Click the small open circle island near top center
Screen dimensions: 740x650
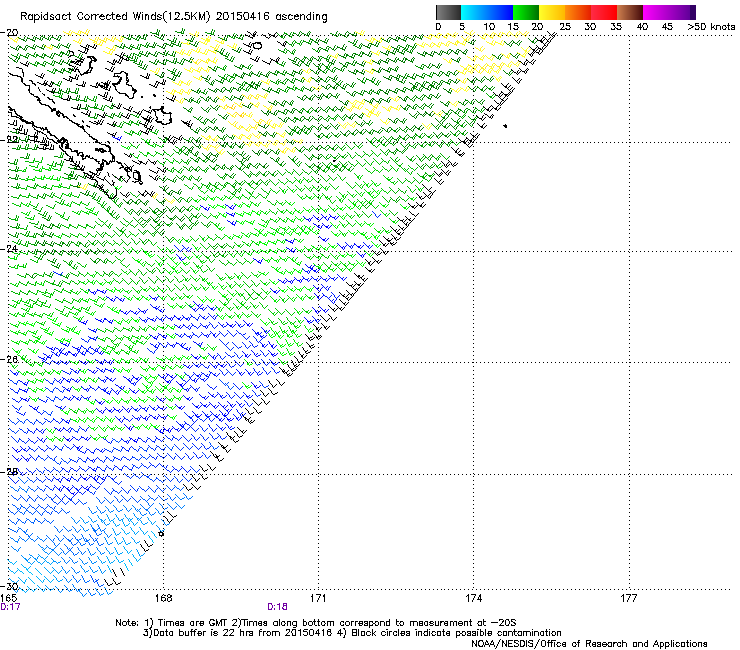258,45
